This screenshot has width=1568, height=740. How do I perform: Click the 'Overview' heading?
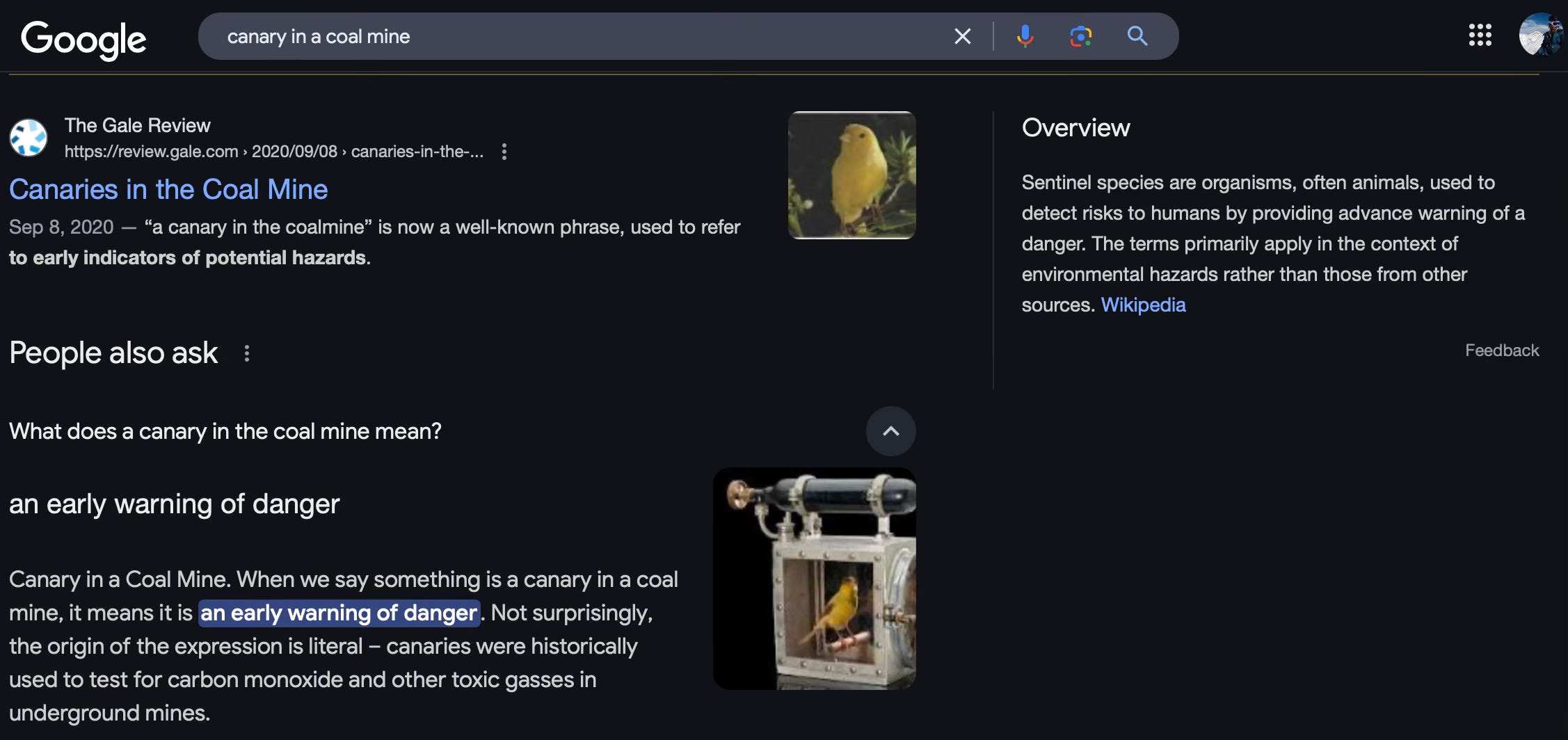[x=1075, y=128]
